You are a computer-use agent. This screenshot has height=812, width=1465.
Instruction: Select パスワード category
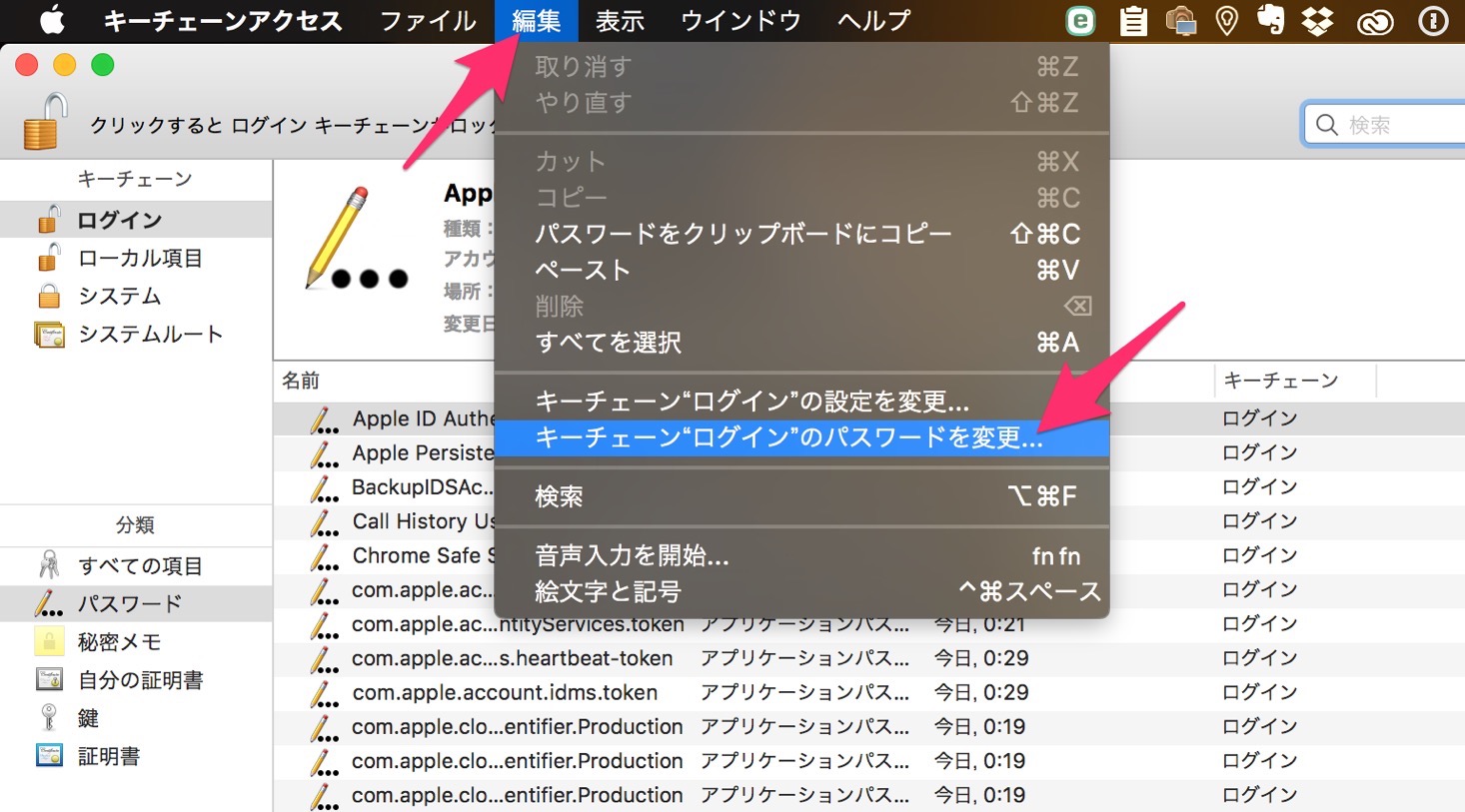point(136,603)
